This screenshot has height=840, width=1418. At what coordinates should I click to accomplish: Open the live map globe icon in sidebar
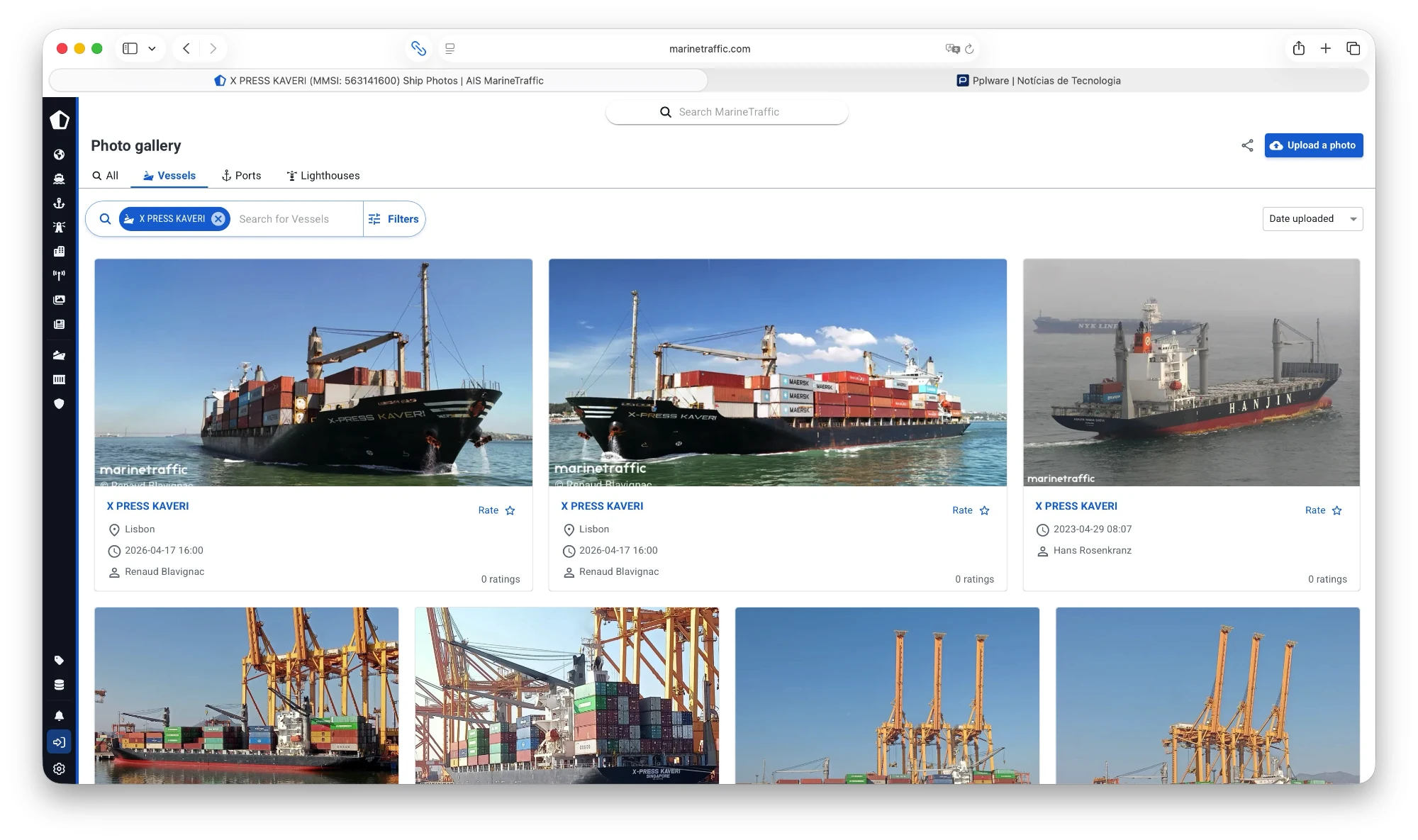(59, 155)
